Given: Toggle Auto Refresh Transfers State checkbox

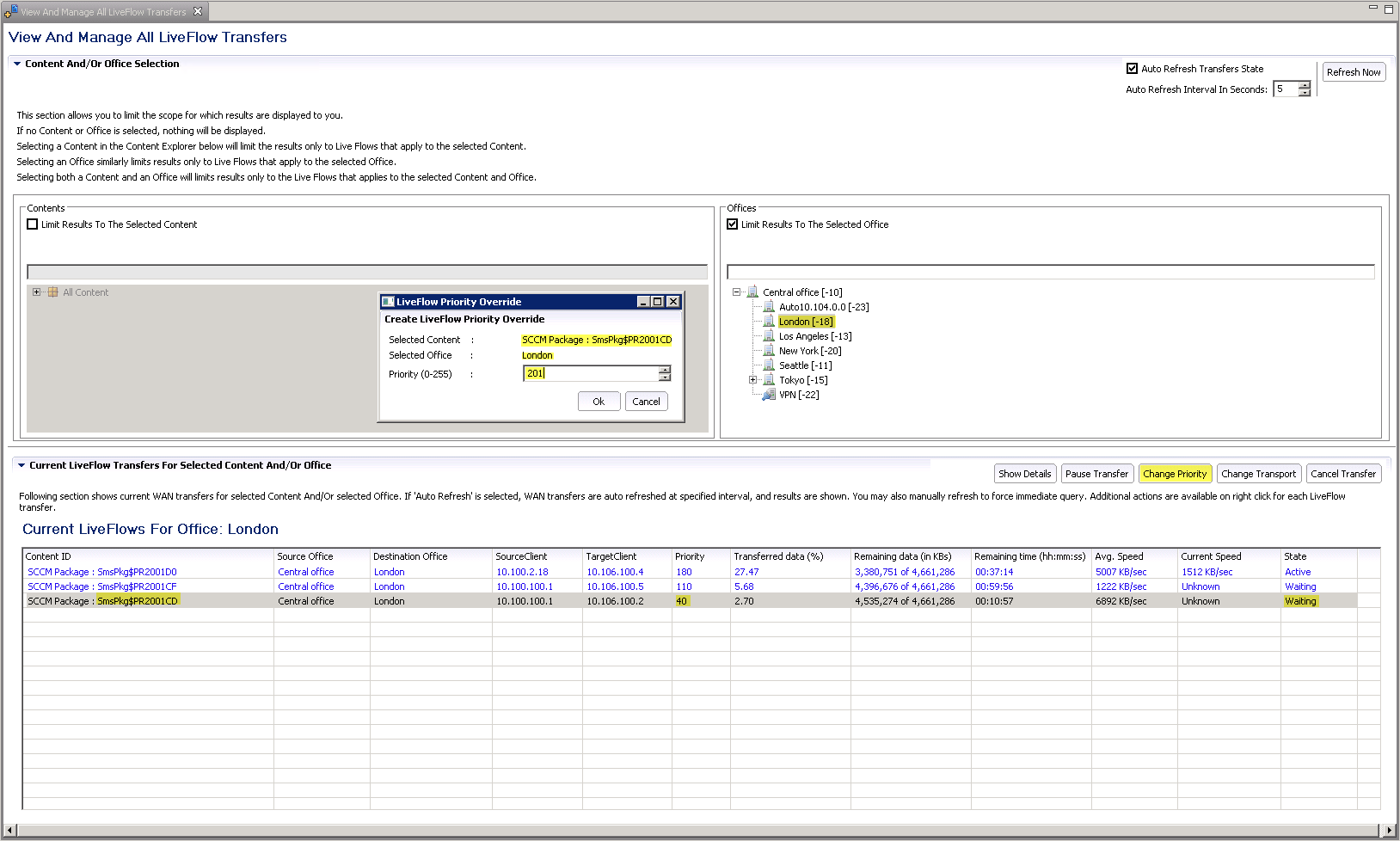Looking at the screenshot, I should (1132, 69).
